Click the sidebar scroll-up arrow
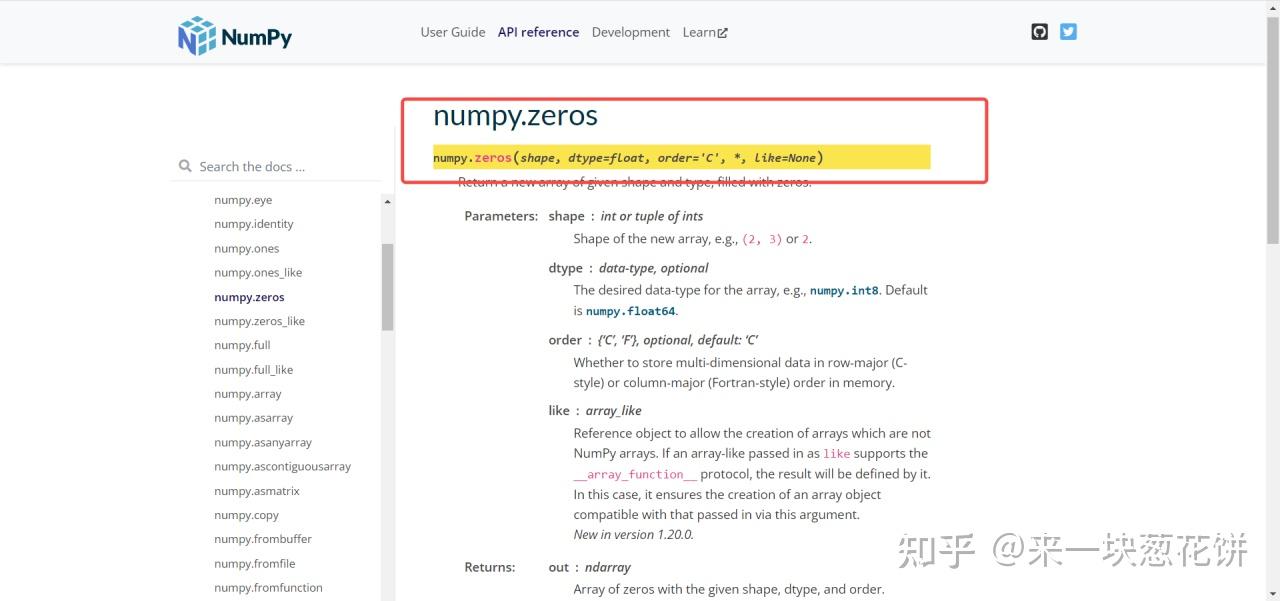The width and height of the screenshot is (1280, 601). 387,200
